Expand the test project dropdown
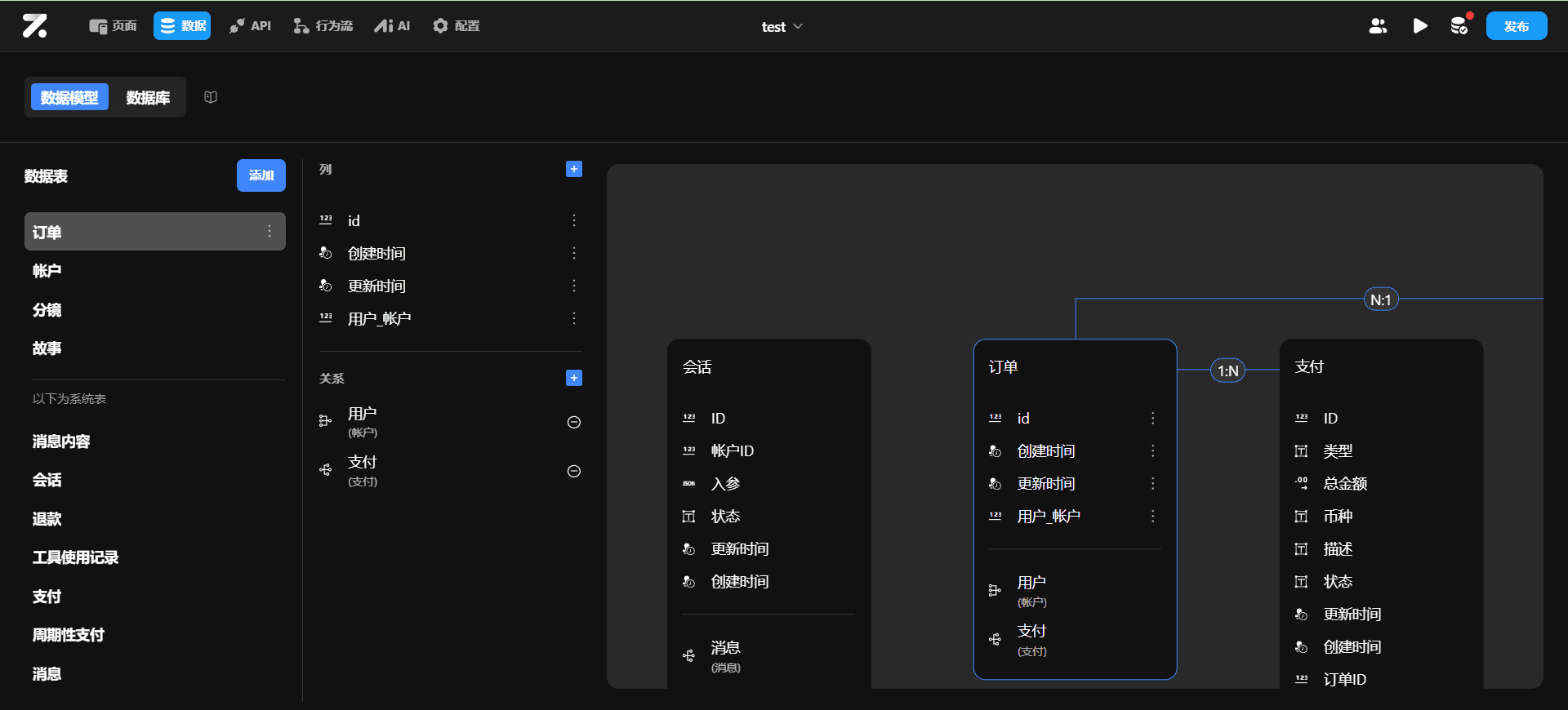This screenshot has width=1568, height=710. pyautogui.click(x=782, y=27)
